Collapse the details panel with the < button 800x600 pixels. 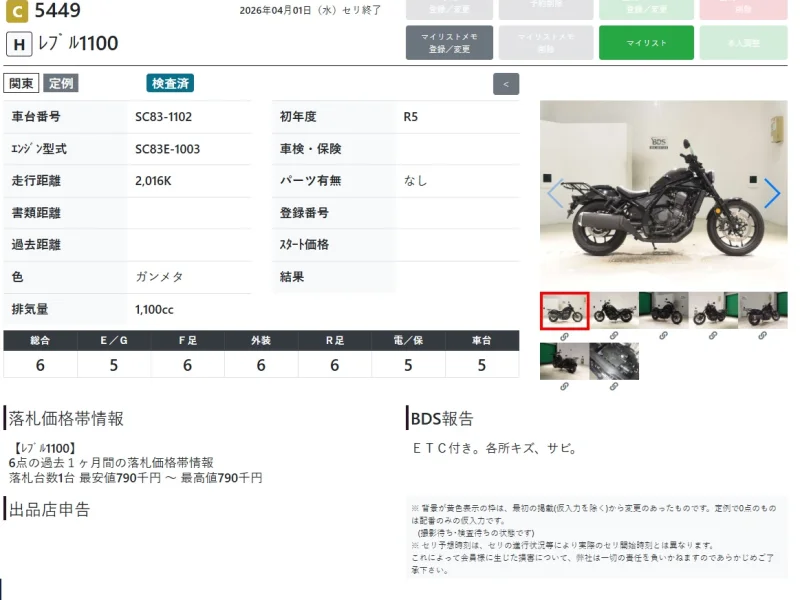[x=506, y=84]
